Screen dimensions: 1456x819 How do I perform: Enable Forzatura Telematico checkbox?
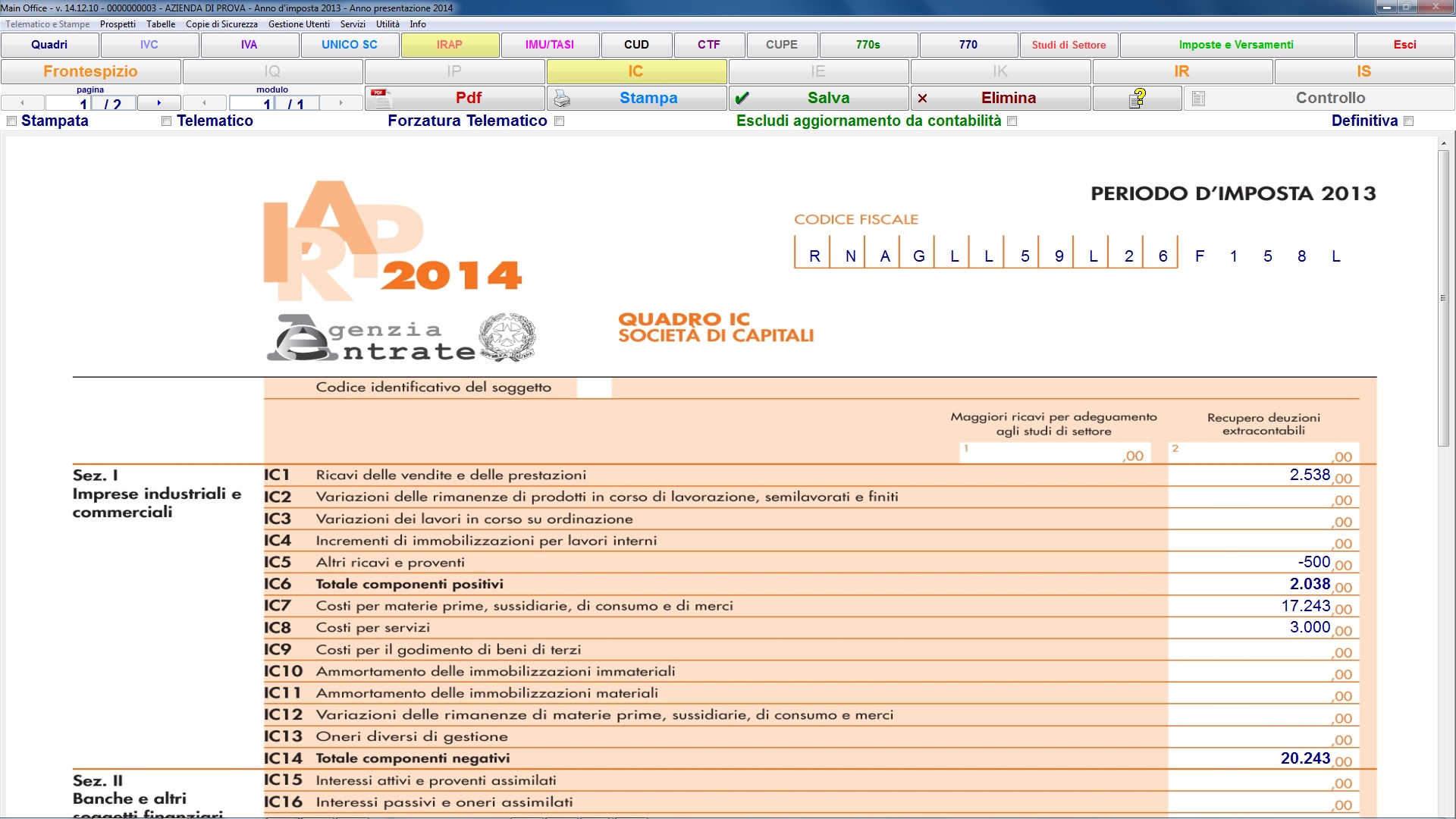coord(560,121)
